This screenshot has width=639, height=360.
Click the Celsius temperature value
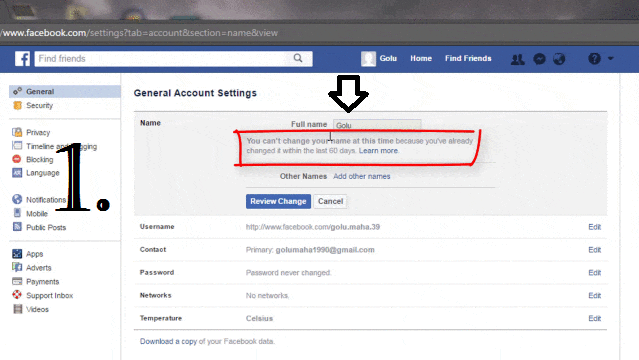[x=259, y=318]
